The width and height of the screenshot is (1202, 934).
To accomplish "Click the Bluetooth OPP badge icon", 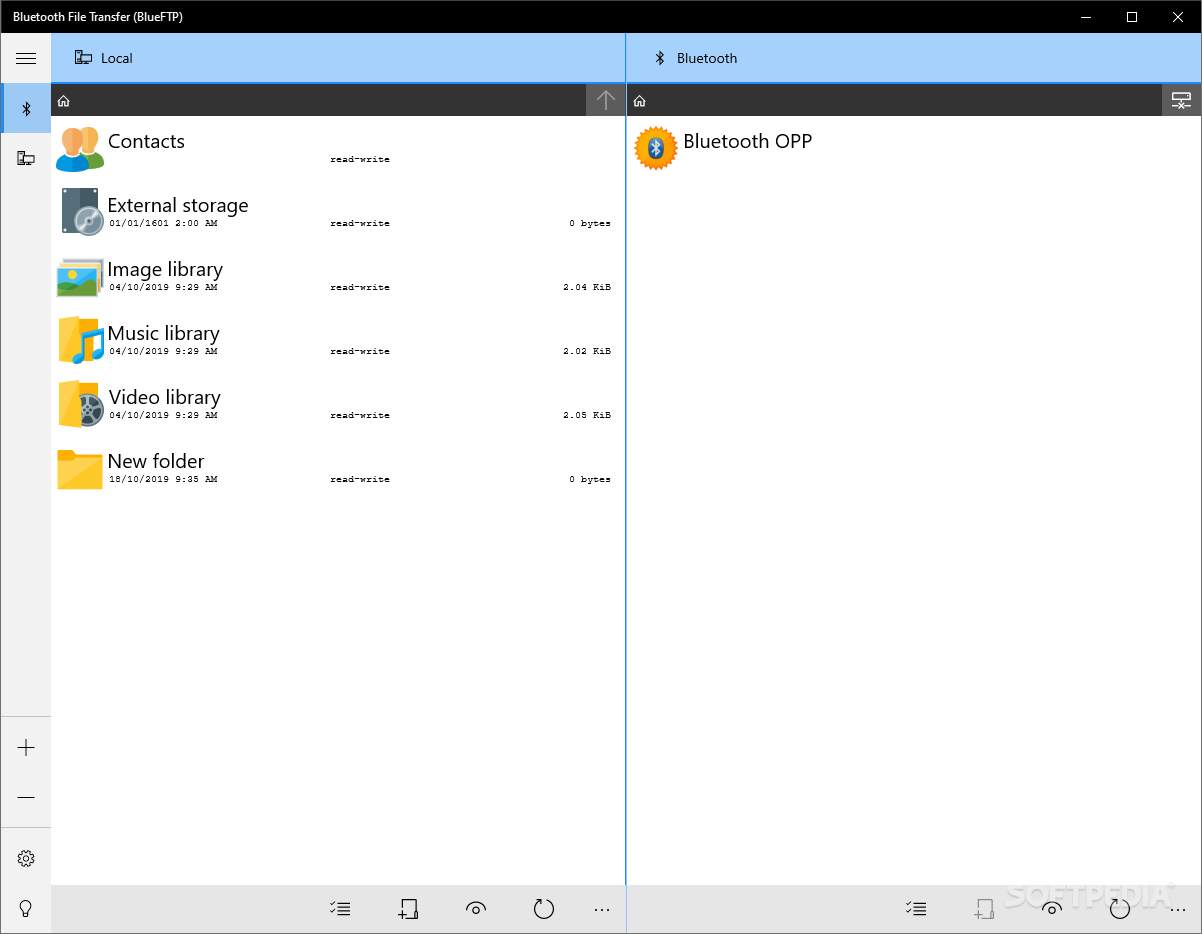I will (656, 148).
